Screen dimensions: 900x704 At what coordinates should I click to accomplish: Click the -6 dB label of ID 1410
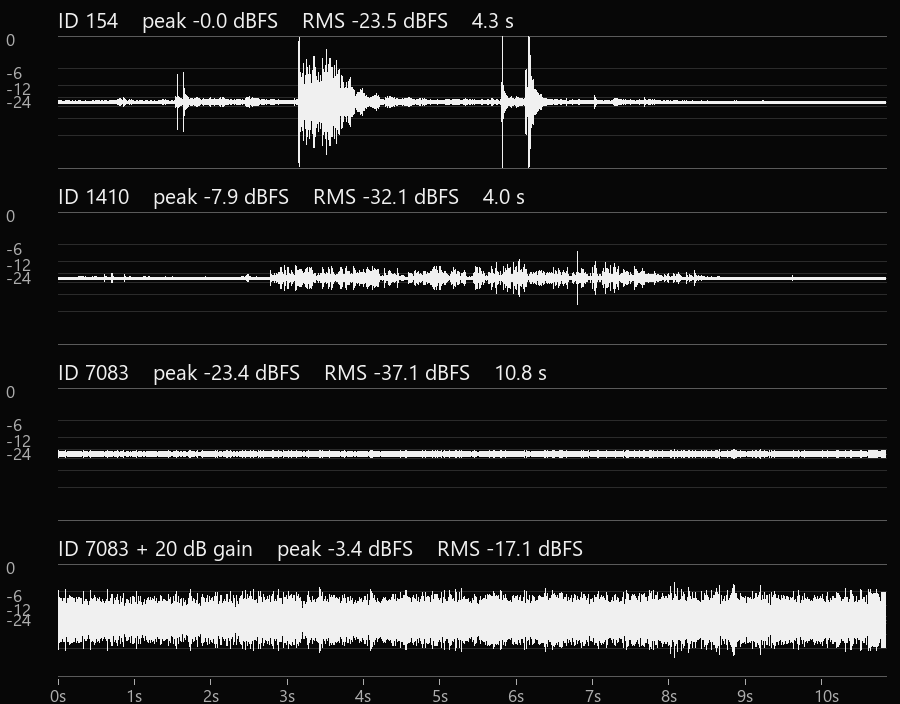14,250
